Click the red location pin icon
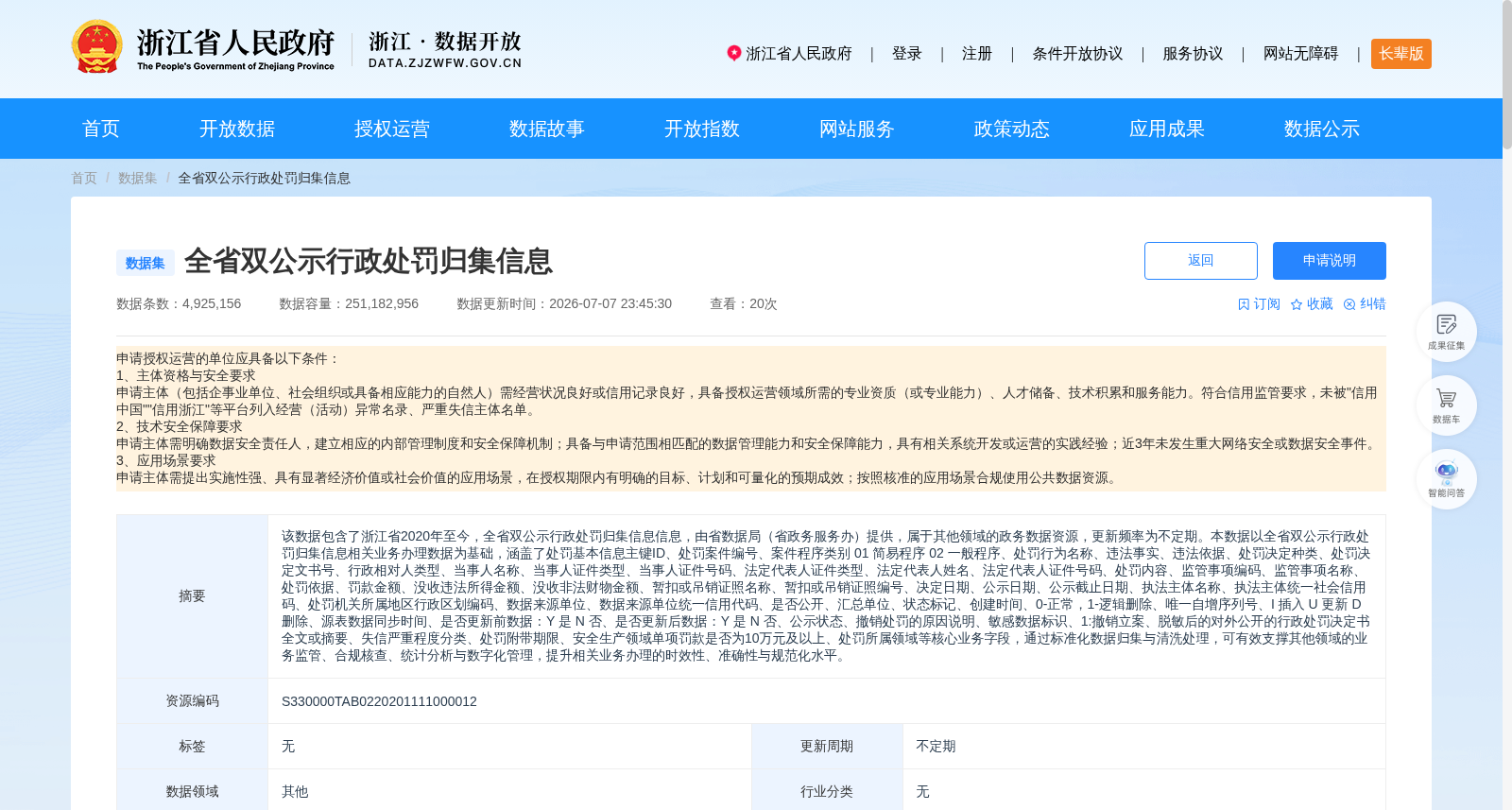Image resolution: width=1512 pixels, height=810 pixels. (x=734, y=53)
